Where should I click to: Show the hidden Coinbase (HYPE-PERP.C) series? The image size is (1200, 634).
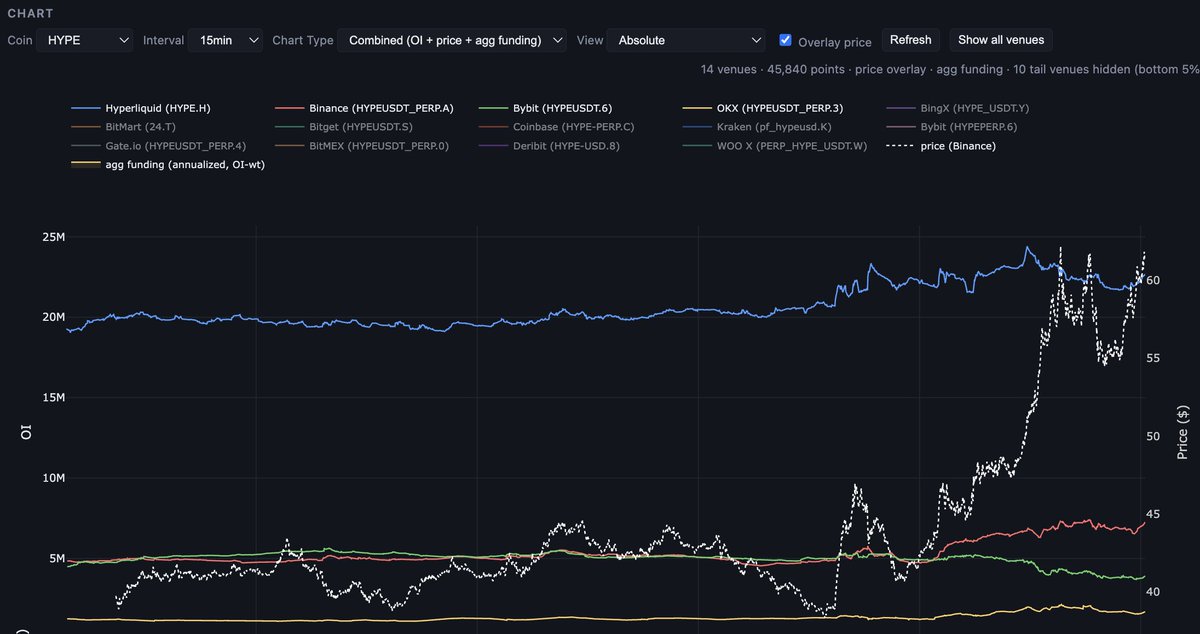(555, 126)
